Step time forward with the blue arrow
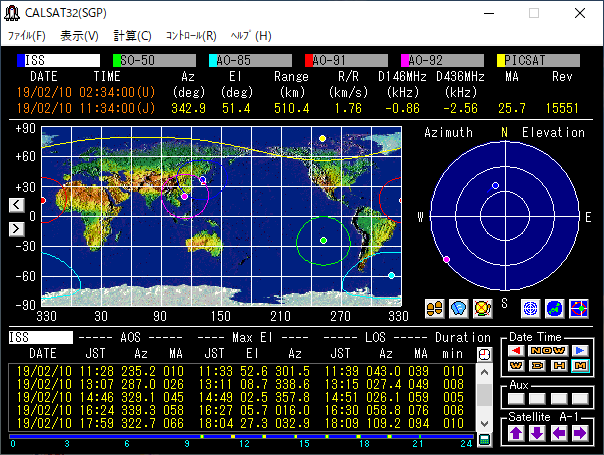The width and height of the screenshot is (604, 455). pyautogui.click(x=580, y=350)
